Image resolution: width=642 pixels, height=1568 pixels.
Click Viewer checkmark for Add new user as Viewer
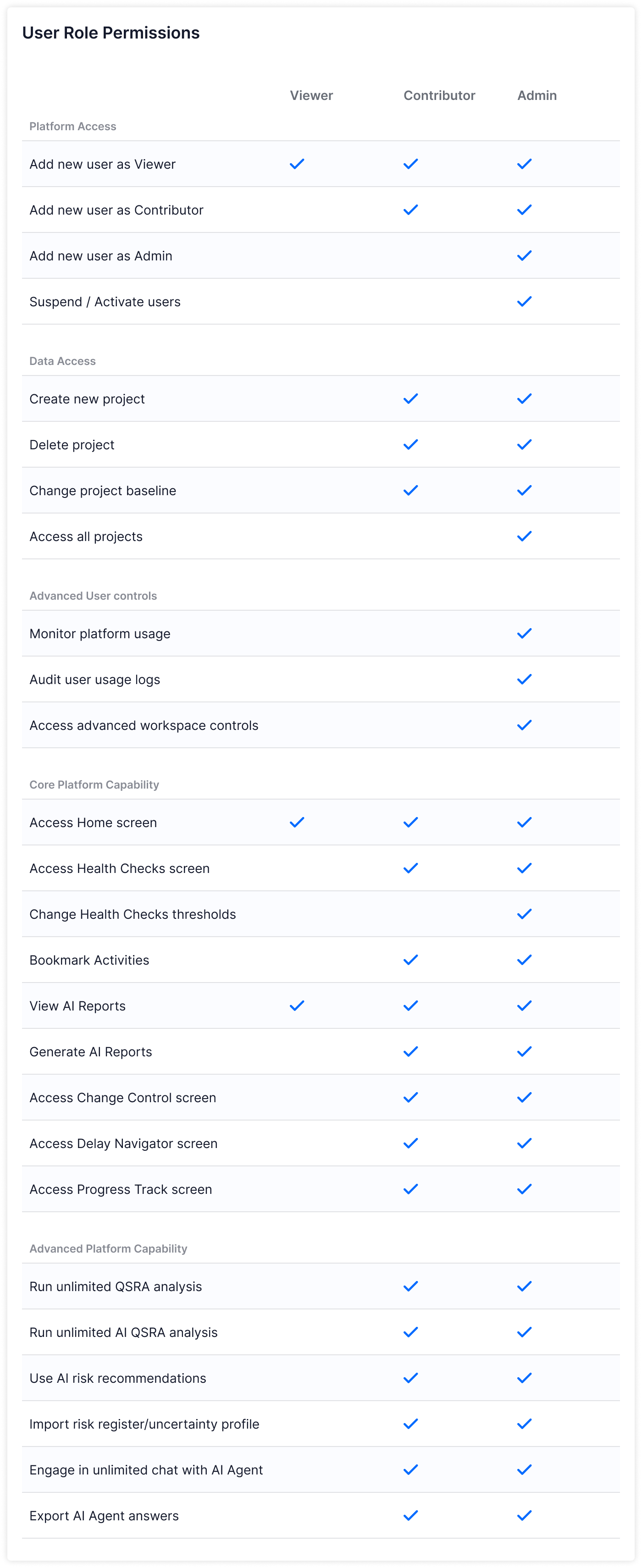pyautogui.click(x=297, y=164)
